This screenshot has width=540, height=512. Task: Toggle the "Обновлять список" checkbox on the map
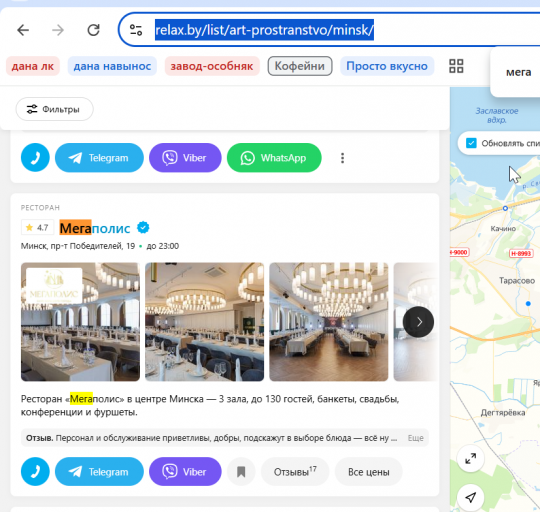coord(471,143)
